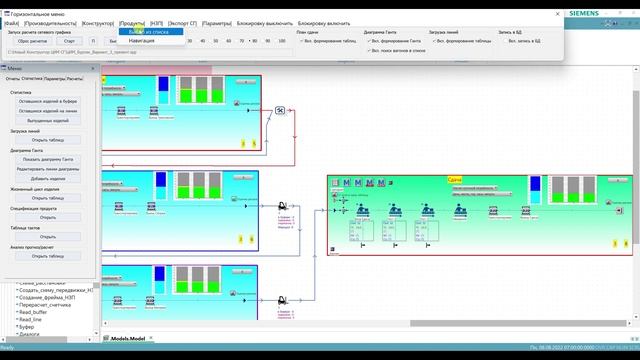640x360 pixels.
Task: Click the fourth M method icon in the Сдача frame
Action: pos(381,183)
